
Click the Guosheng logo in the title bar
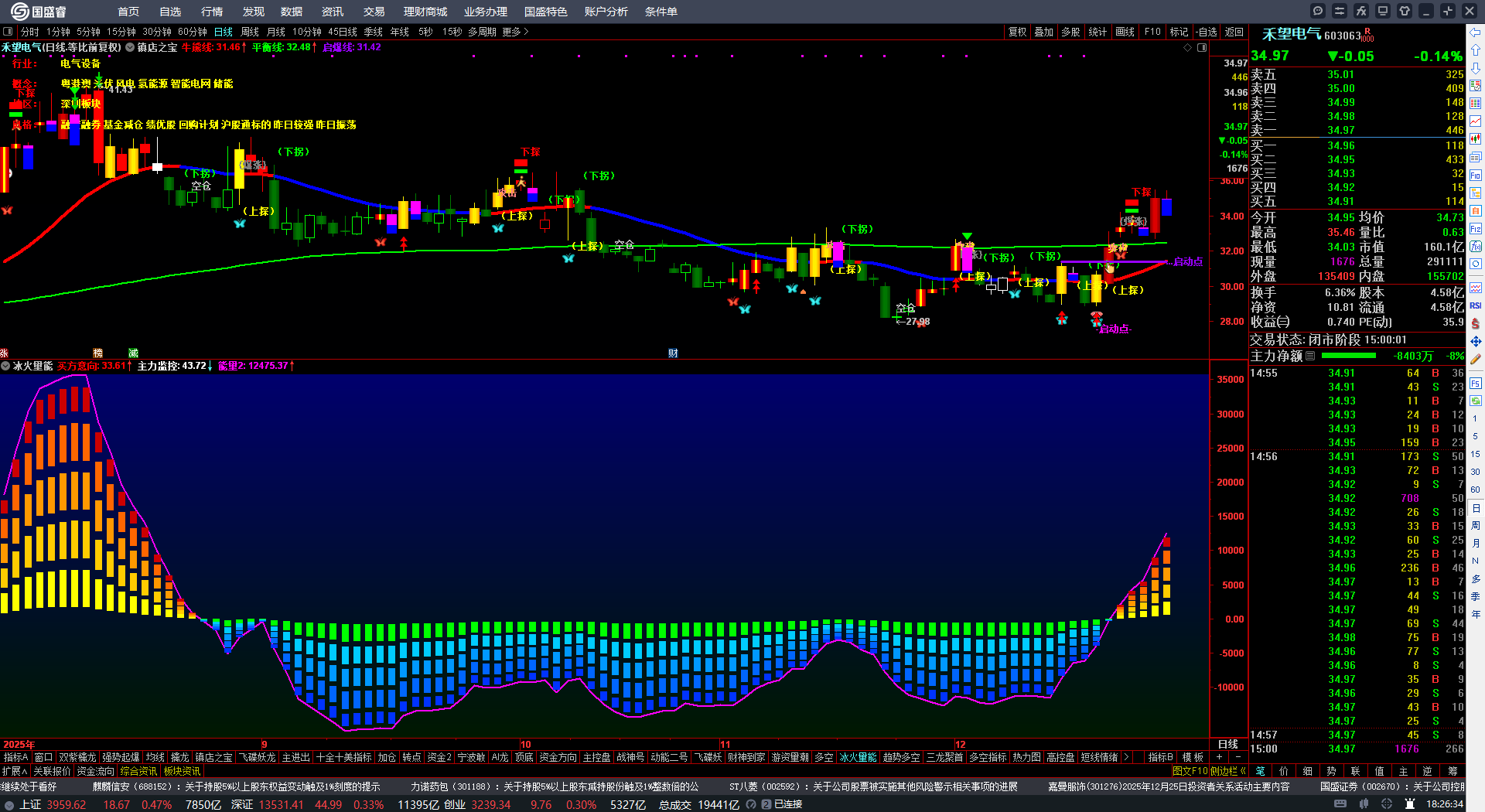[x=39, y=12]
